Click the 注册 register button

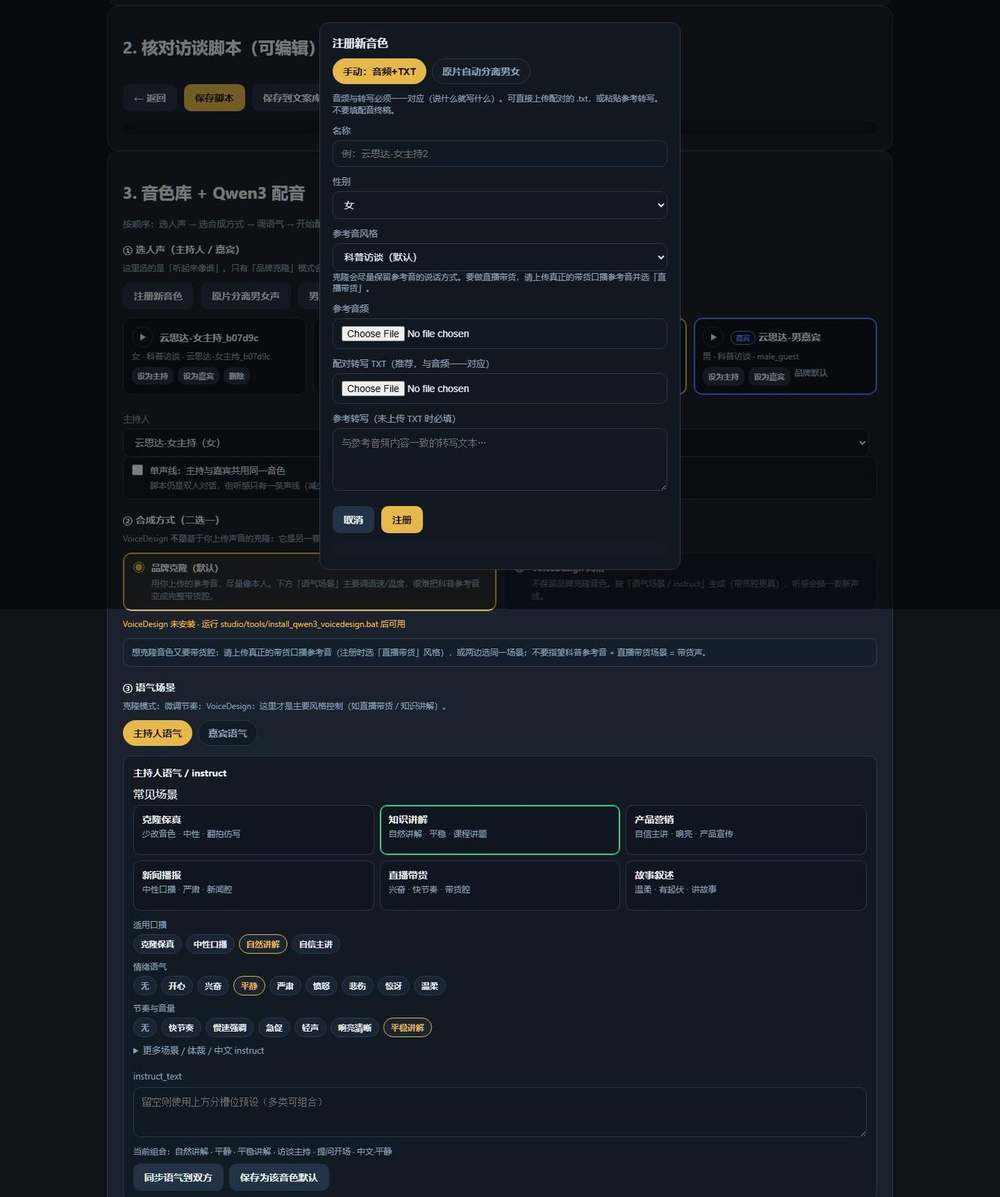pyautogui.click(x=402, y=519)
